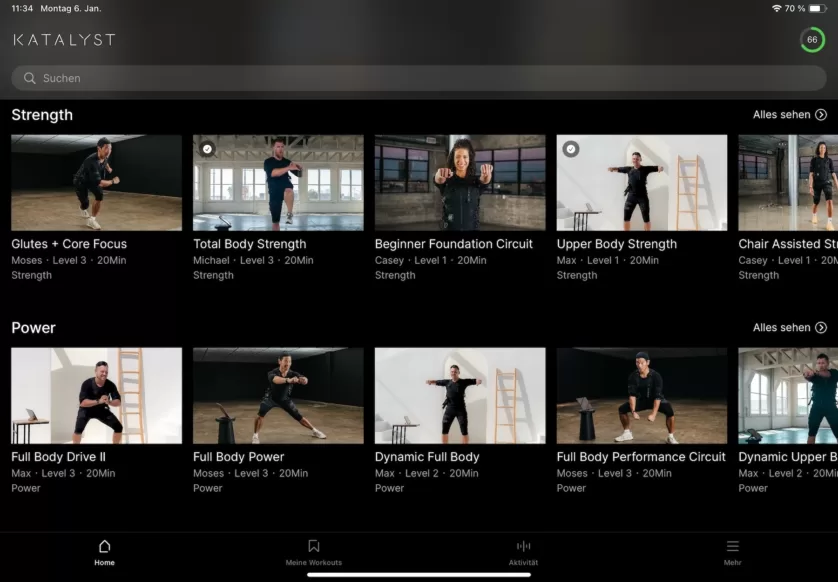Open the Dynamic Full Body thumbnail

460,396
